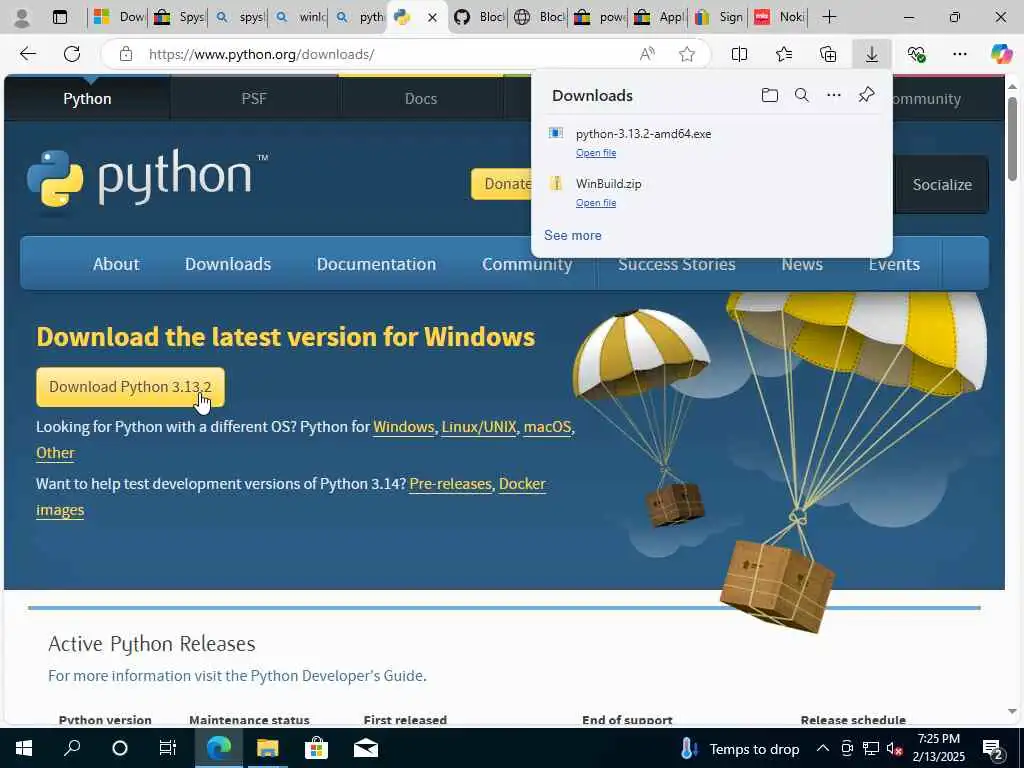Open File Explorer from taskbar
The width and height of the screenshot is (1024, 768).
tap(267, 748)
